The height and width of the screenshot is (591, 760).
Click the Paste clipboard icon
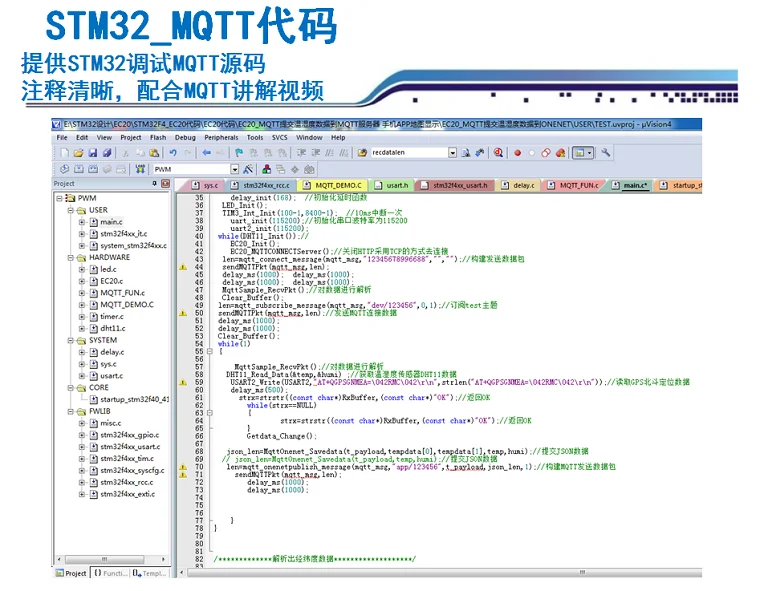(154, 153)
